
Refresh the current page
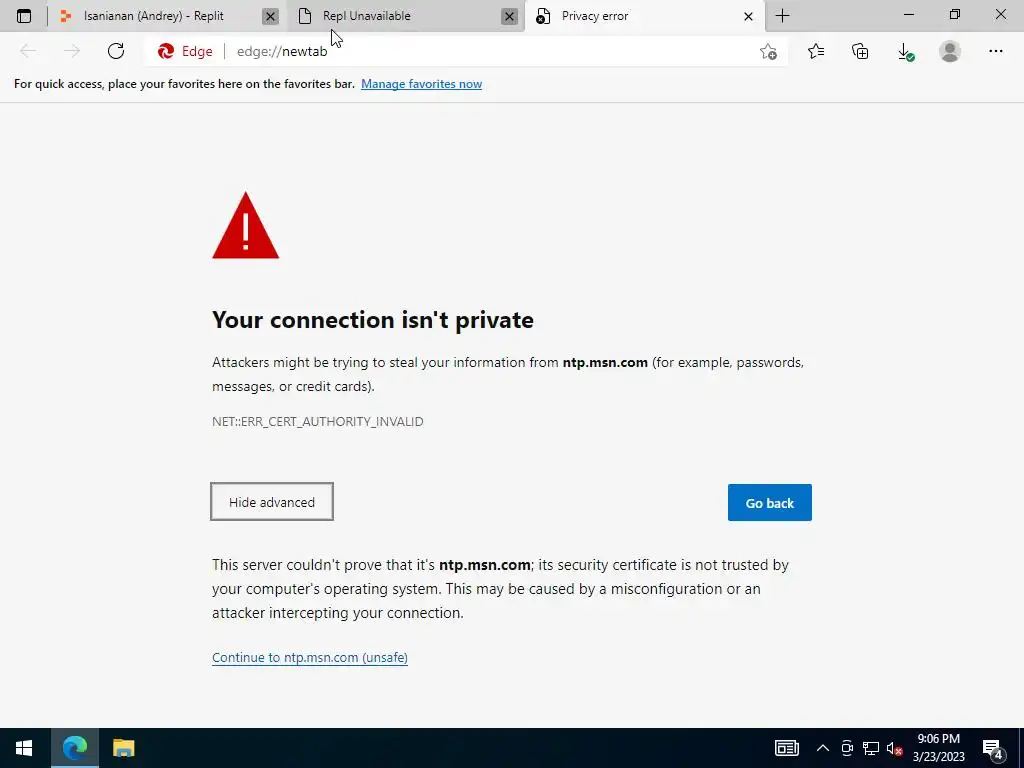point(116,51)
